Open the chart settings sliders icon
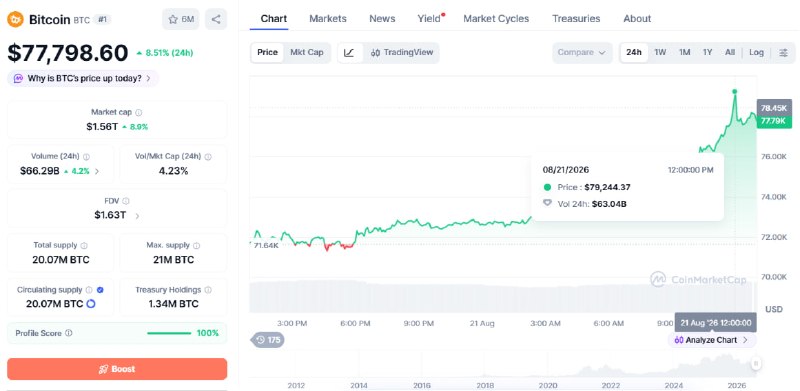This screenshot has height=391, width=800. coord(784,53)
